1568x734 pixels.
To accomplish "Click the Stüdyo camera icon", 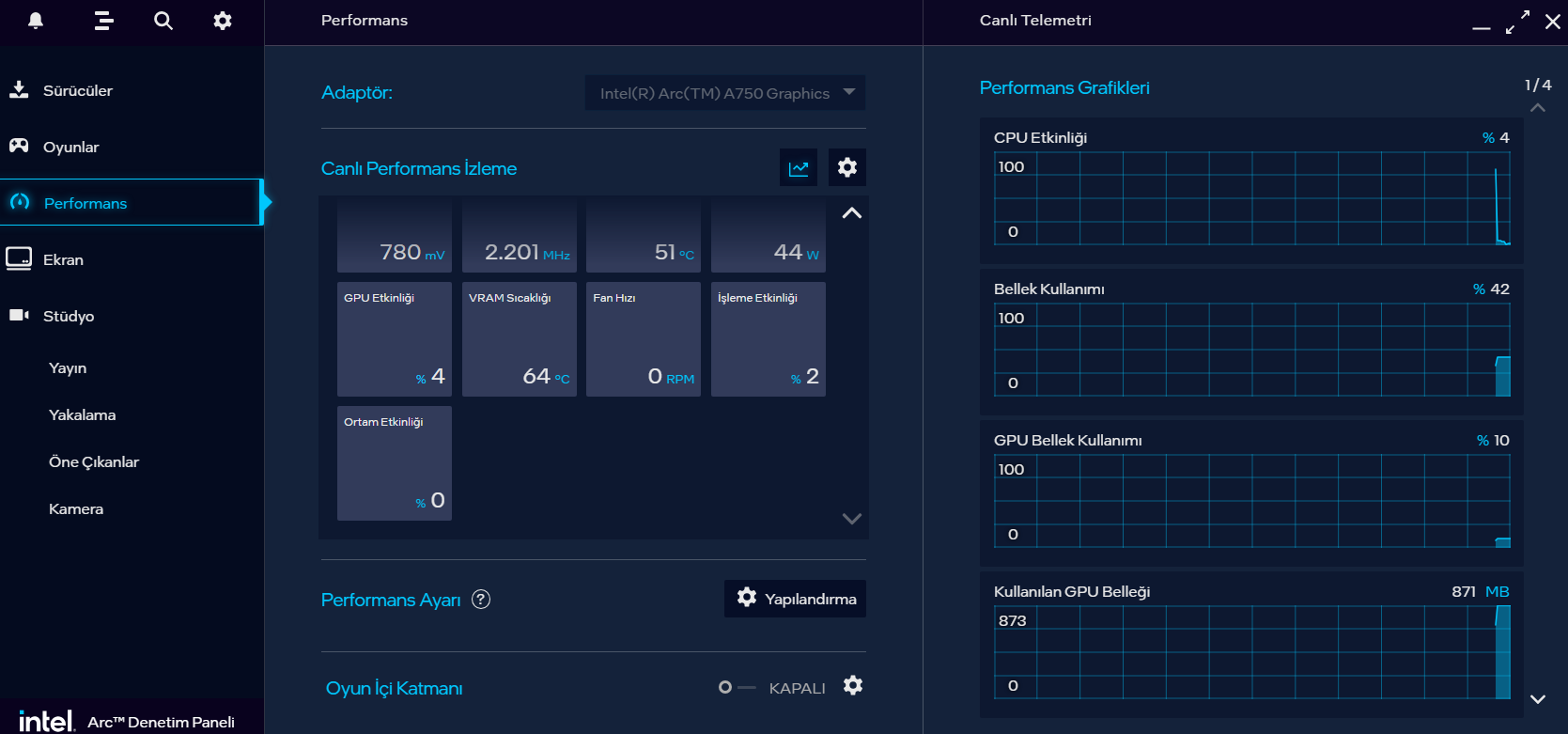I will tap(19, 315).
